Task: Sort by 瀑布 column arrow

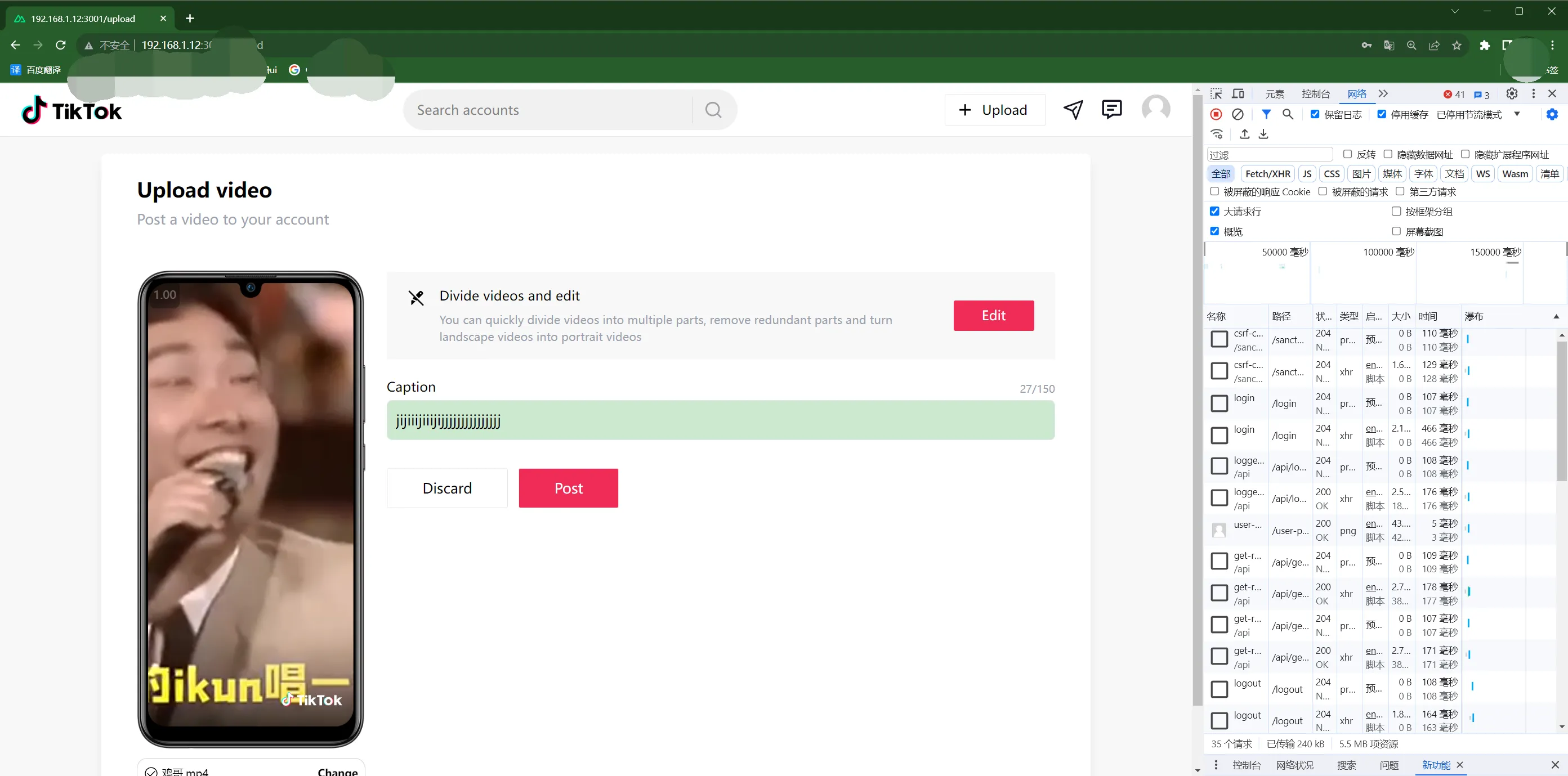Action: 1556,316
